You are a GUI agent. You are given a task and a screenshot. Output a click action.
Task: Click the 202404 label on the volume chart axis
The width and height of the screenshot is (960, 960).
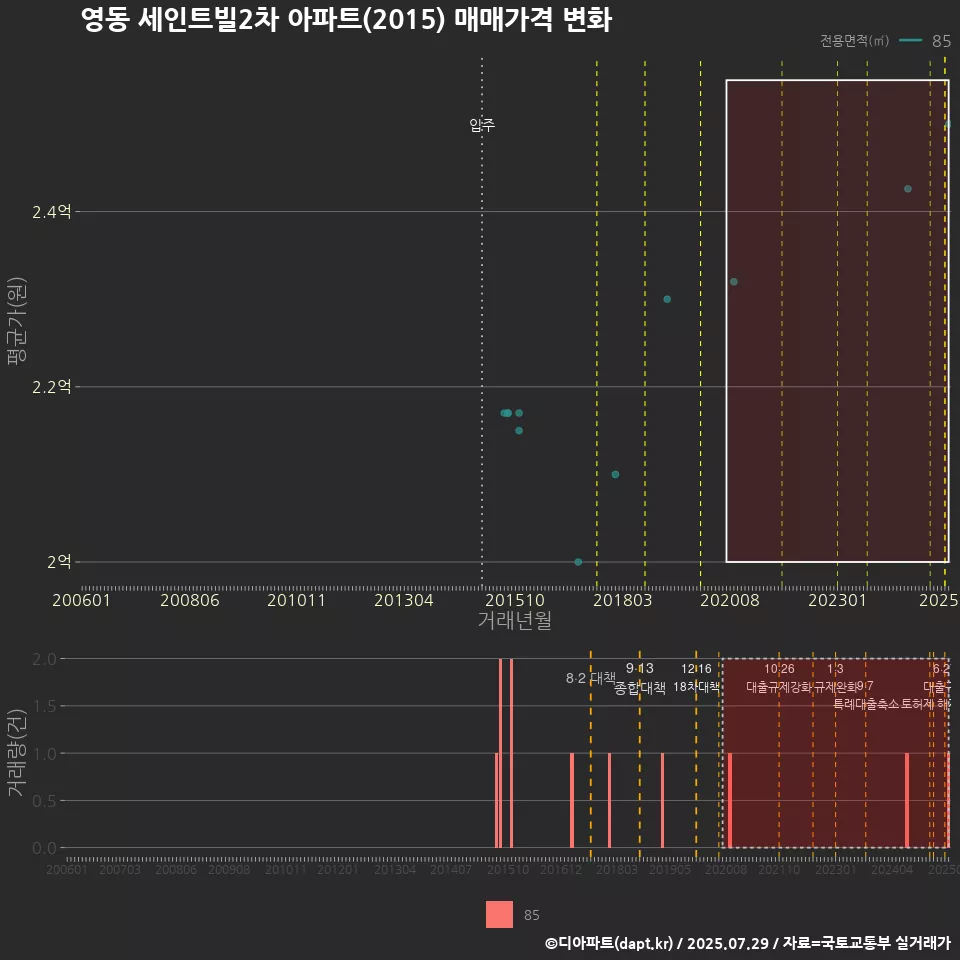point(892,869)
